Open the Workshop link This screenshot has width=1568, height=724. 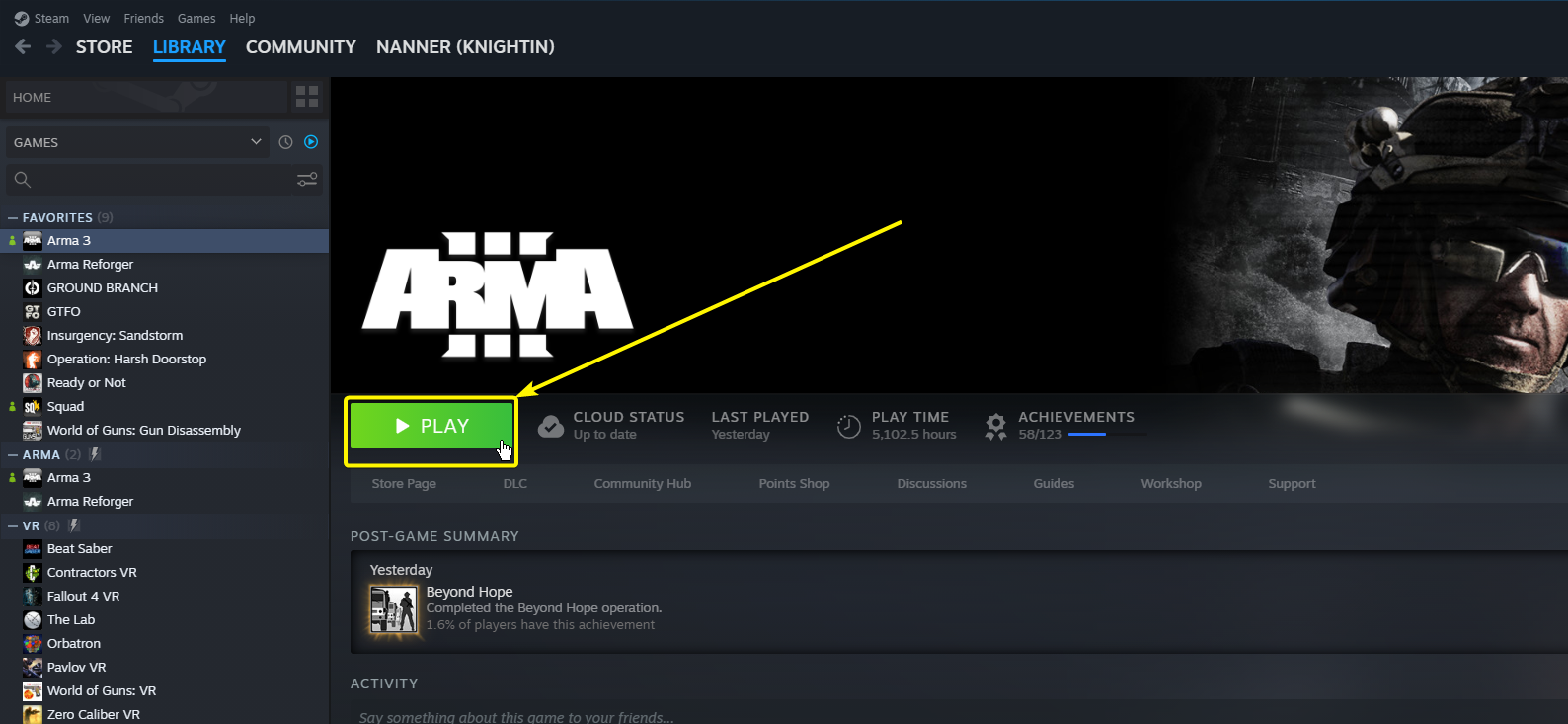(x=1171, y=484)
